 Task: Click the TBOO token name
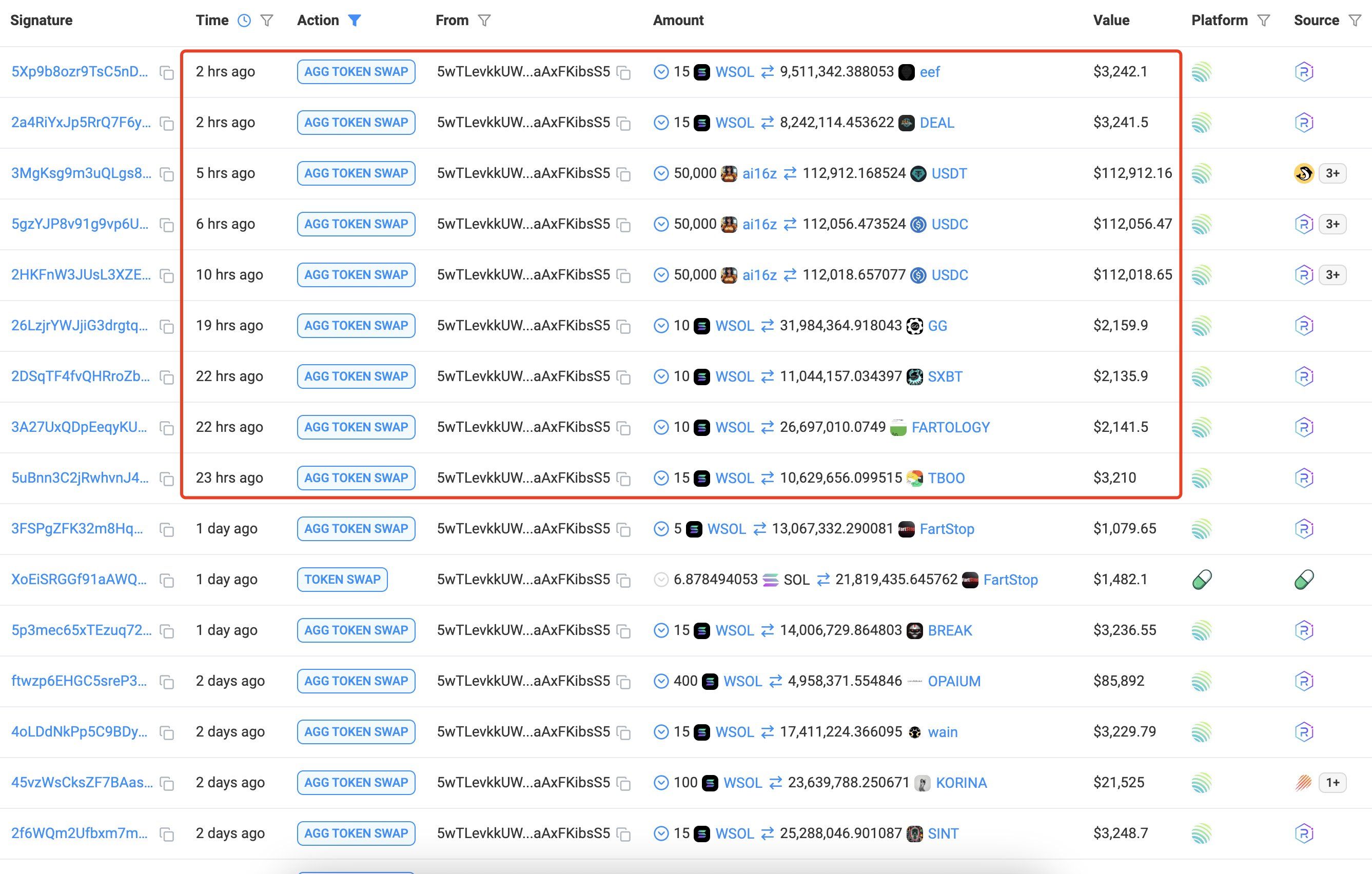click(946, 478)
